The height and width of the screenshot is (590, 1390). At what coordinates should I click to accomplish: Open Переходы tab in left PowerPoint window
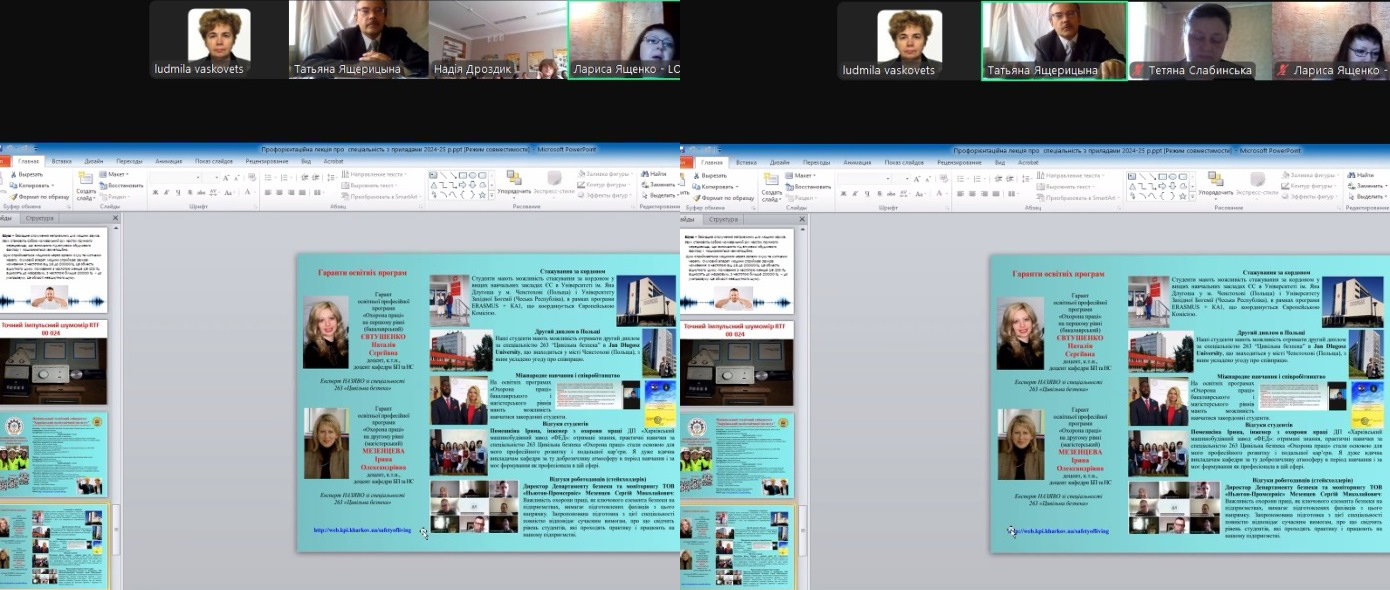129,161
